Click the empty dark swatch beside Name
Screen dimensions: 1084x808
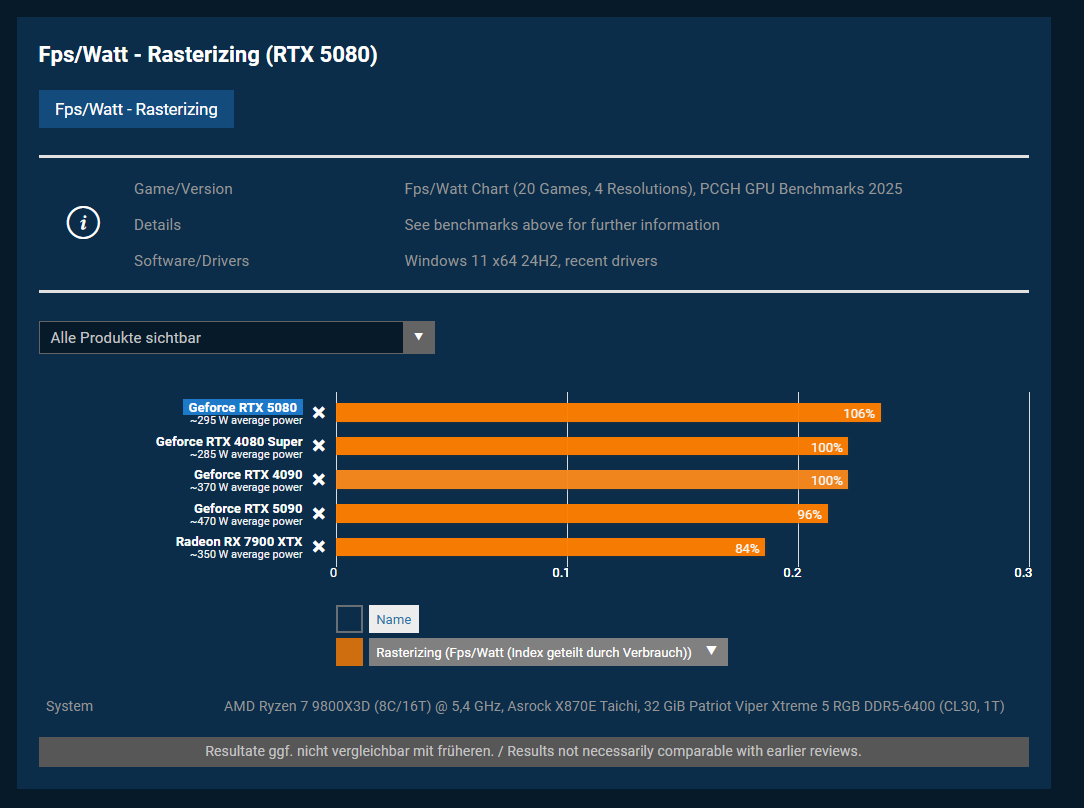(349, 619)
